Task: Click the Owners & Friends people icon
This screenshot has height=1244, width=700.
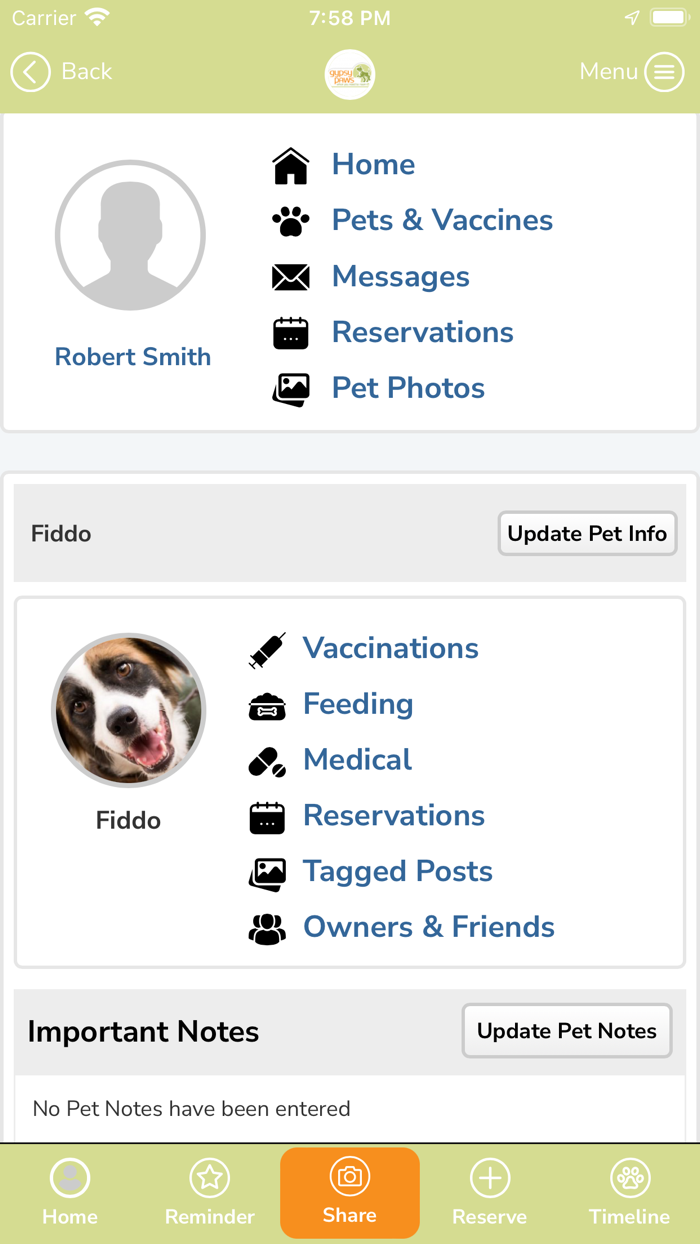Action: [x=266, y=928]
